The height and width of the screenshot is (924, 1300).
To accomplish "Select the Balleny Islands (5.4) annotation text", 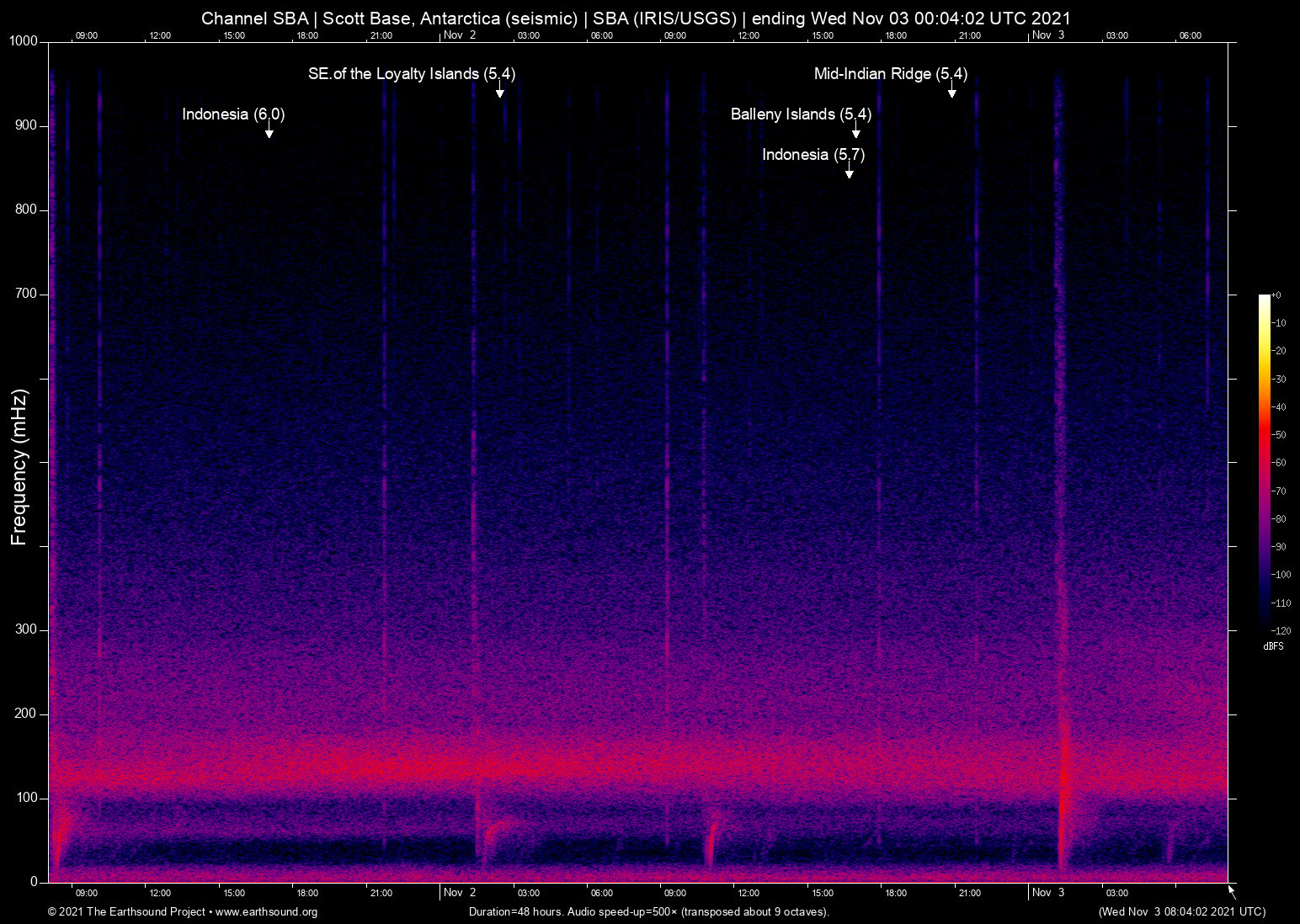I will [x=800, y=114].
